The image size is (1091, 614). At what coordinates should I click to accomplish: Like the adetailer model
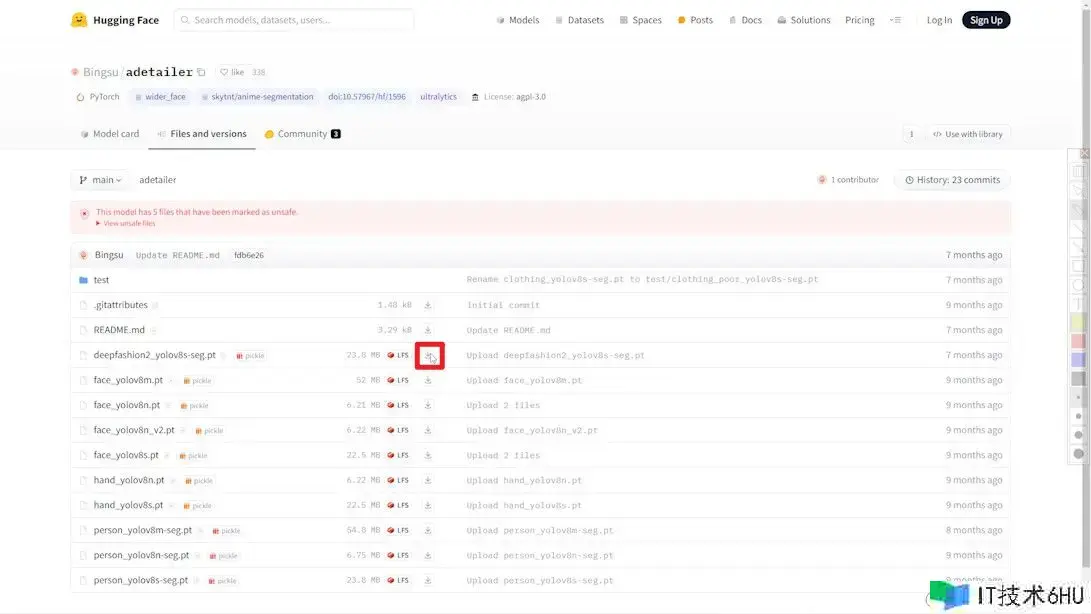[x=232, y=72]
